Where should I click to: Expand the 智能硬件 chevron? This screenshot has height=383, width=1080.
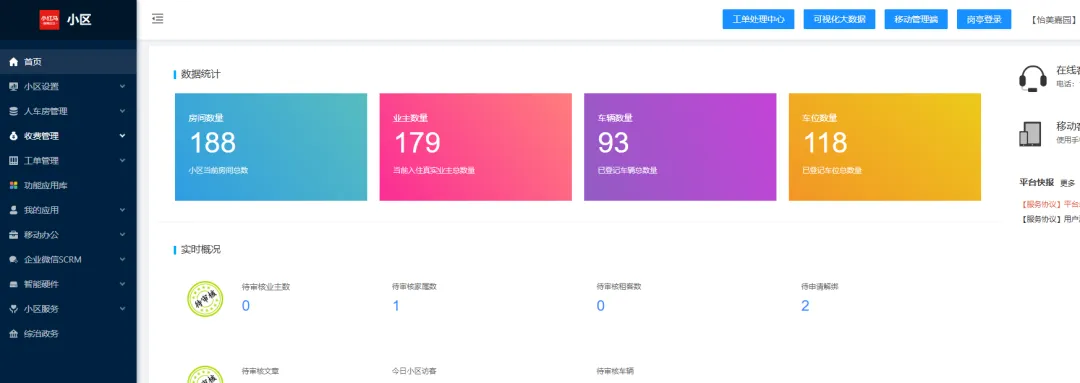pos(123,284)
